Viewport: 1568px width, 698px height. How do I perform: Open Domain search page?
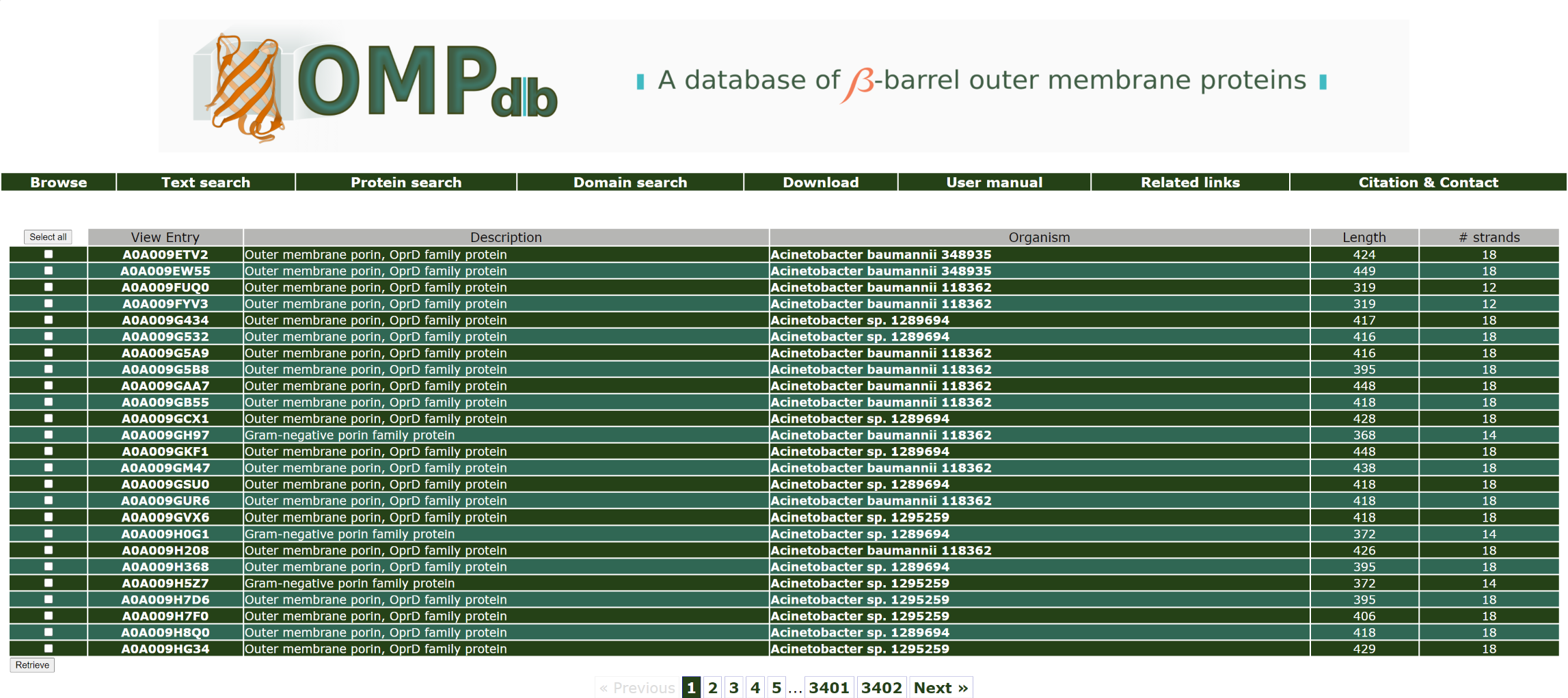point(630,183)
